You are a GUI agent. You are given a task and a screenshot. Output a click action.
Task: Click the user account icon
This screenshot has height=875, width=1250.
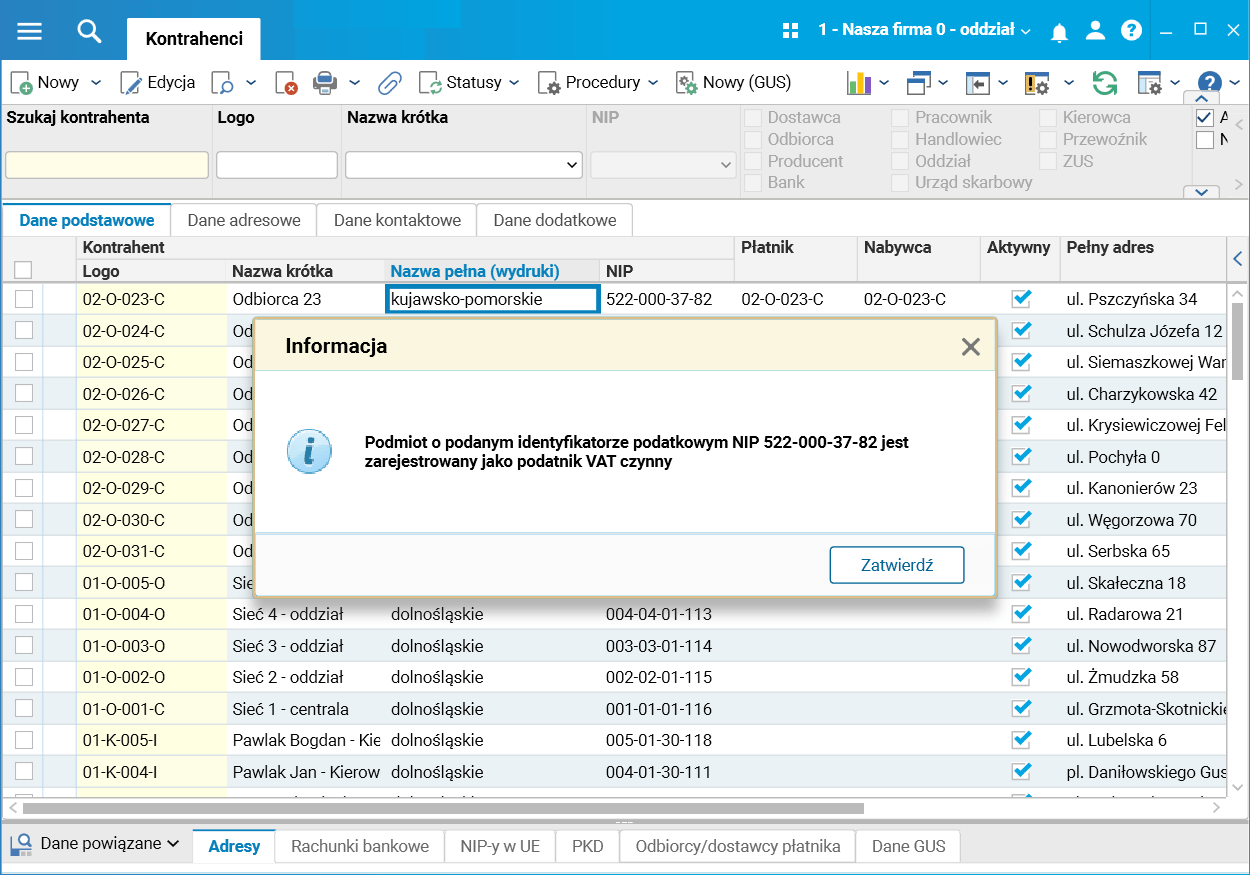[x=1095, y=31]
